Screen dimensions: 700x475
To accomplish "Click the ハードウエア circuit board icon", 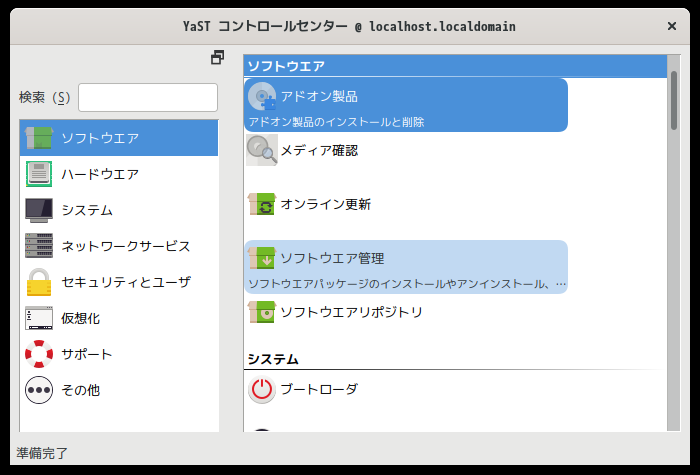I will [39, 174].
